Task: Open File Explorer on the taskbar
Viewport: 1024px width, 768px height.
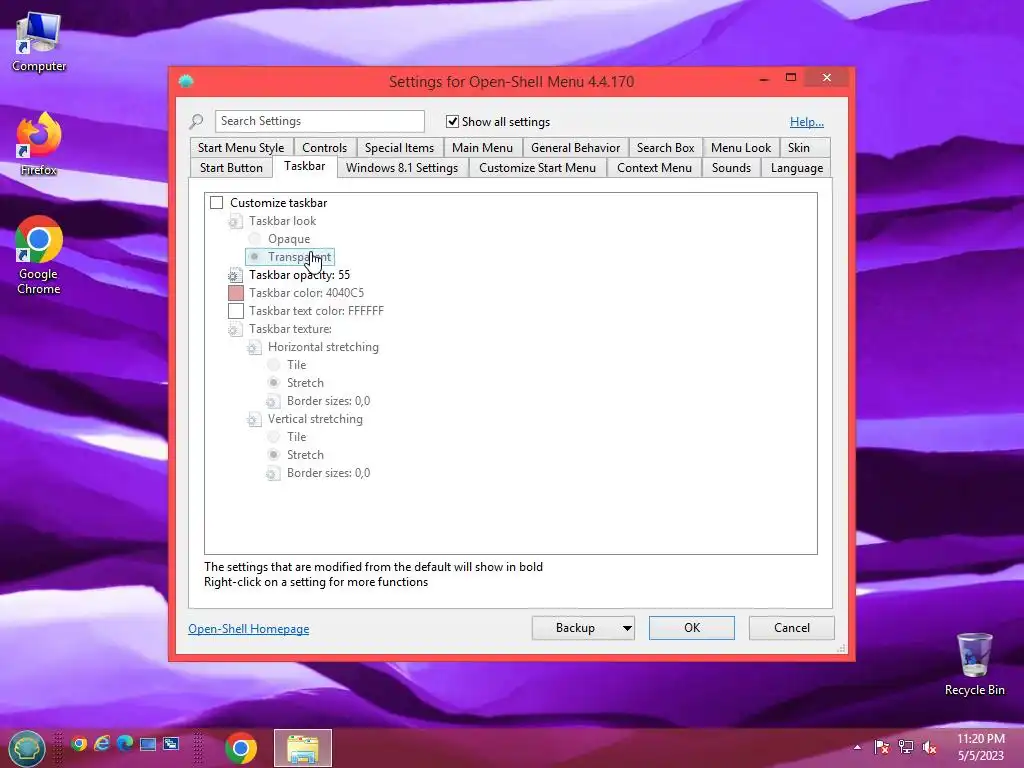Action: tap(303, 748)
